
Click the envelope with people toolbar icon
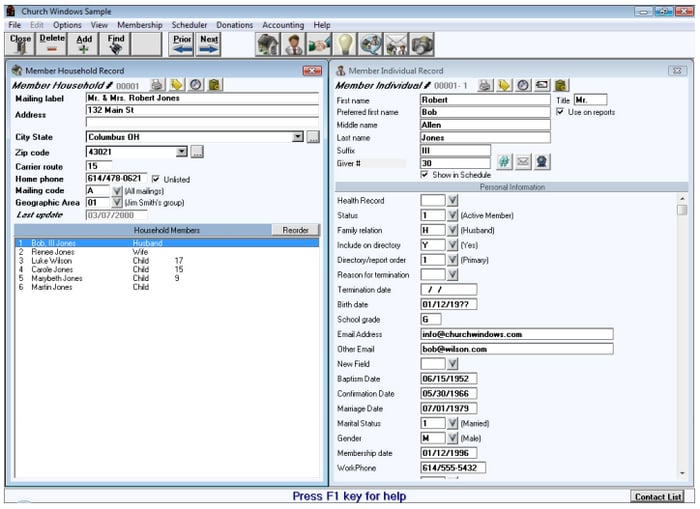(x=396, y=45)
